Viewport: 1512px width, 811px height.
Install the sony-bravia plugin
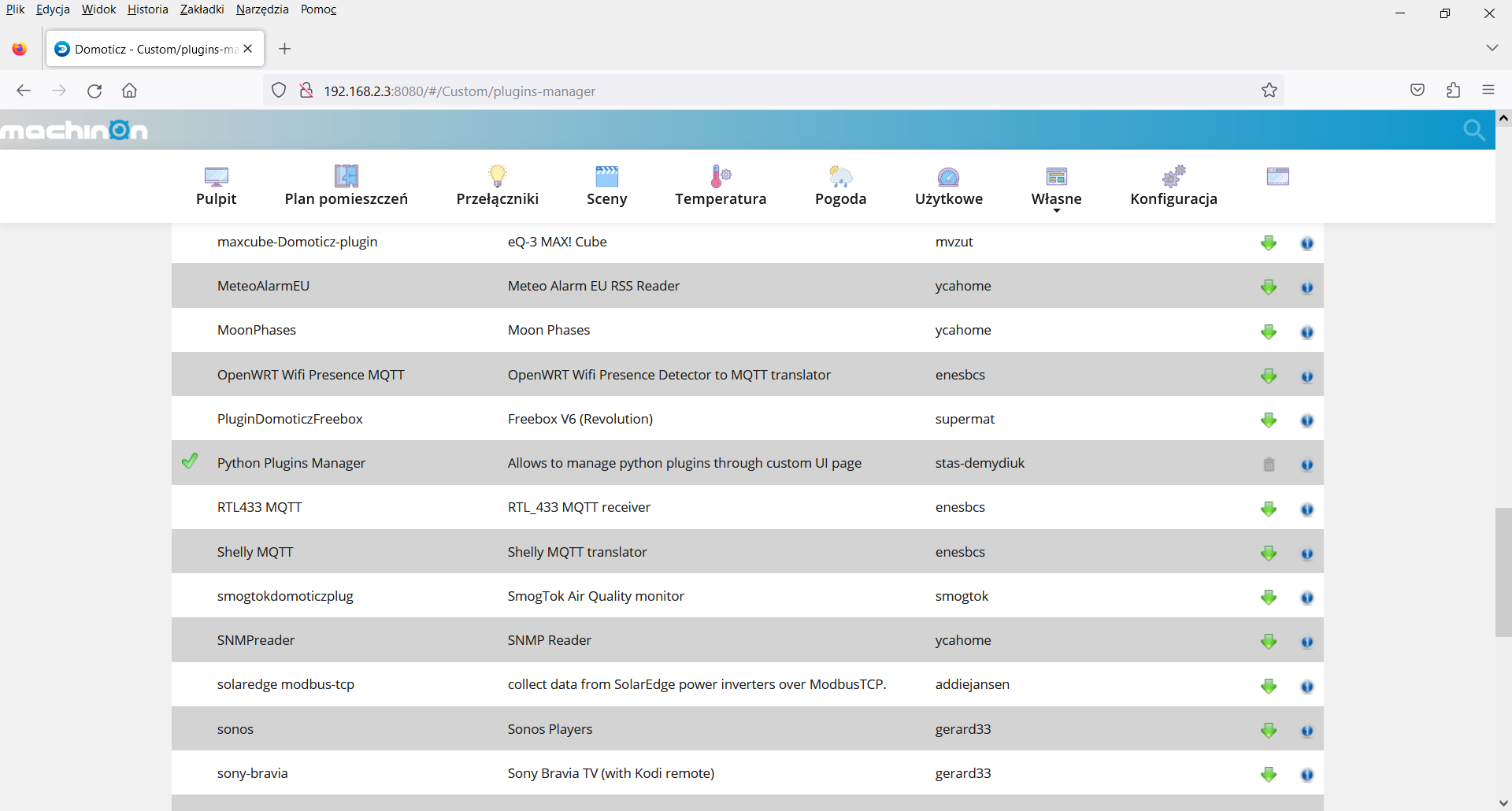click(x=1268, y=775)
